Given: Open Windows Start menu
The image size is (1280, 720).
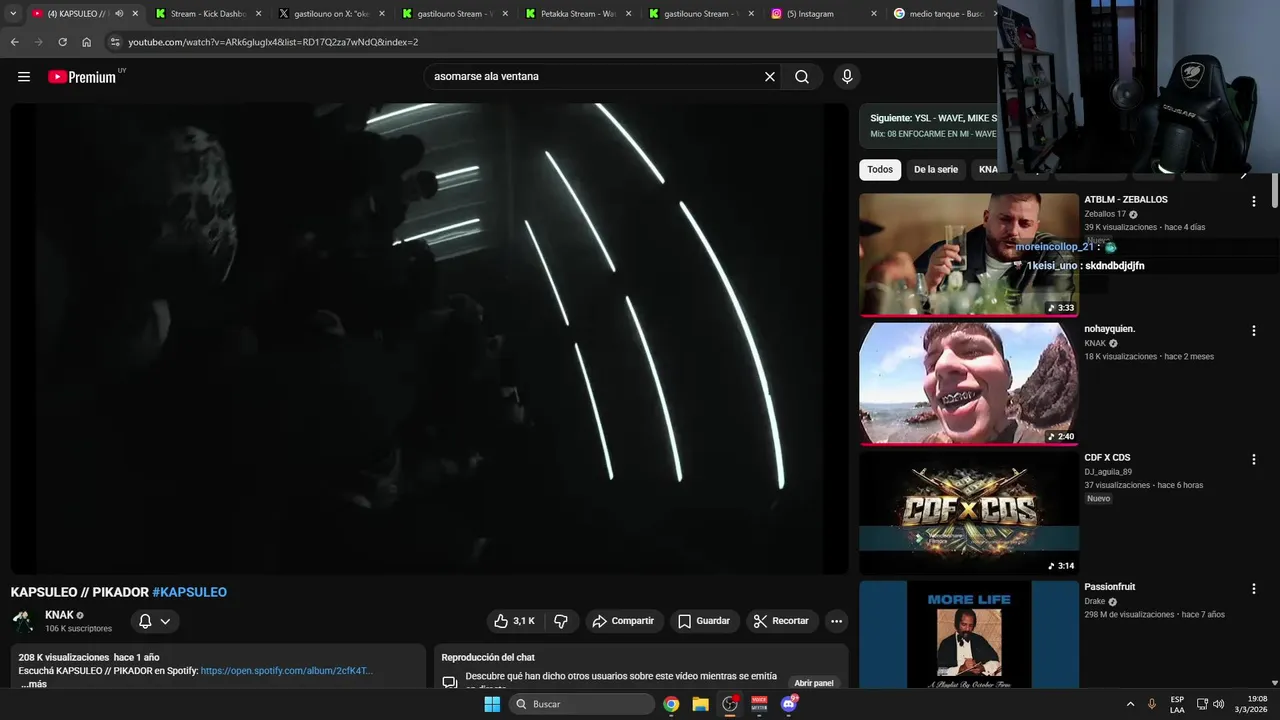Looking at the screenshot, I should (x=492, y=704).
